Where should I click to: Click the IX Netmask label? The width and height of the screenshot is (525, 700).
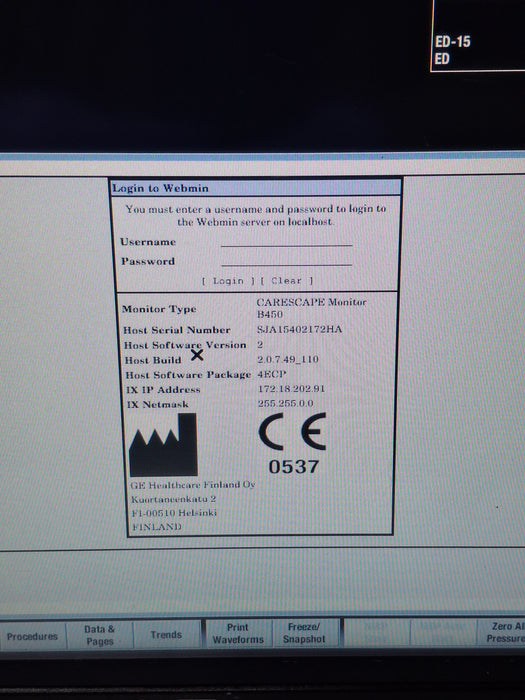(157, 404)
